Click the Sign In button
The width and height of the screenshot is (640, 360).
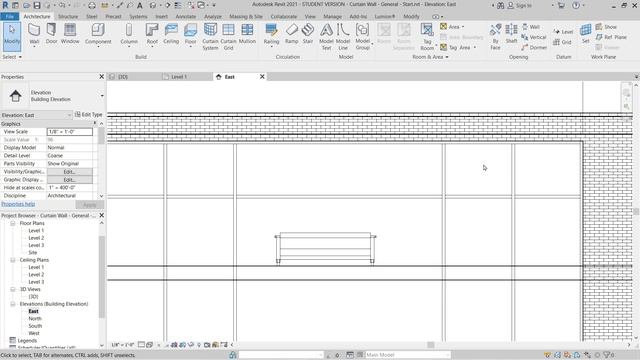pos(520,6)
